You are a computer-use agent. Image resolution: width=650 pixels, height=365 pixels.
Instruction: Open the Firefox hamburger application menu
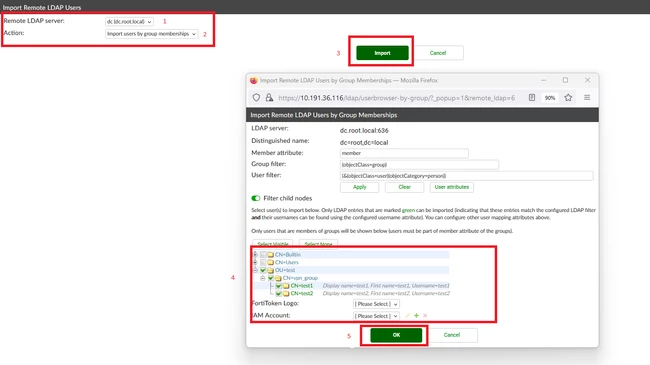click(587, 97)
